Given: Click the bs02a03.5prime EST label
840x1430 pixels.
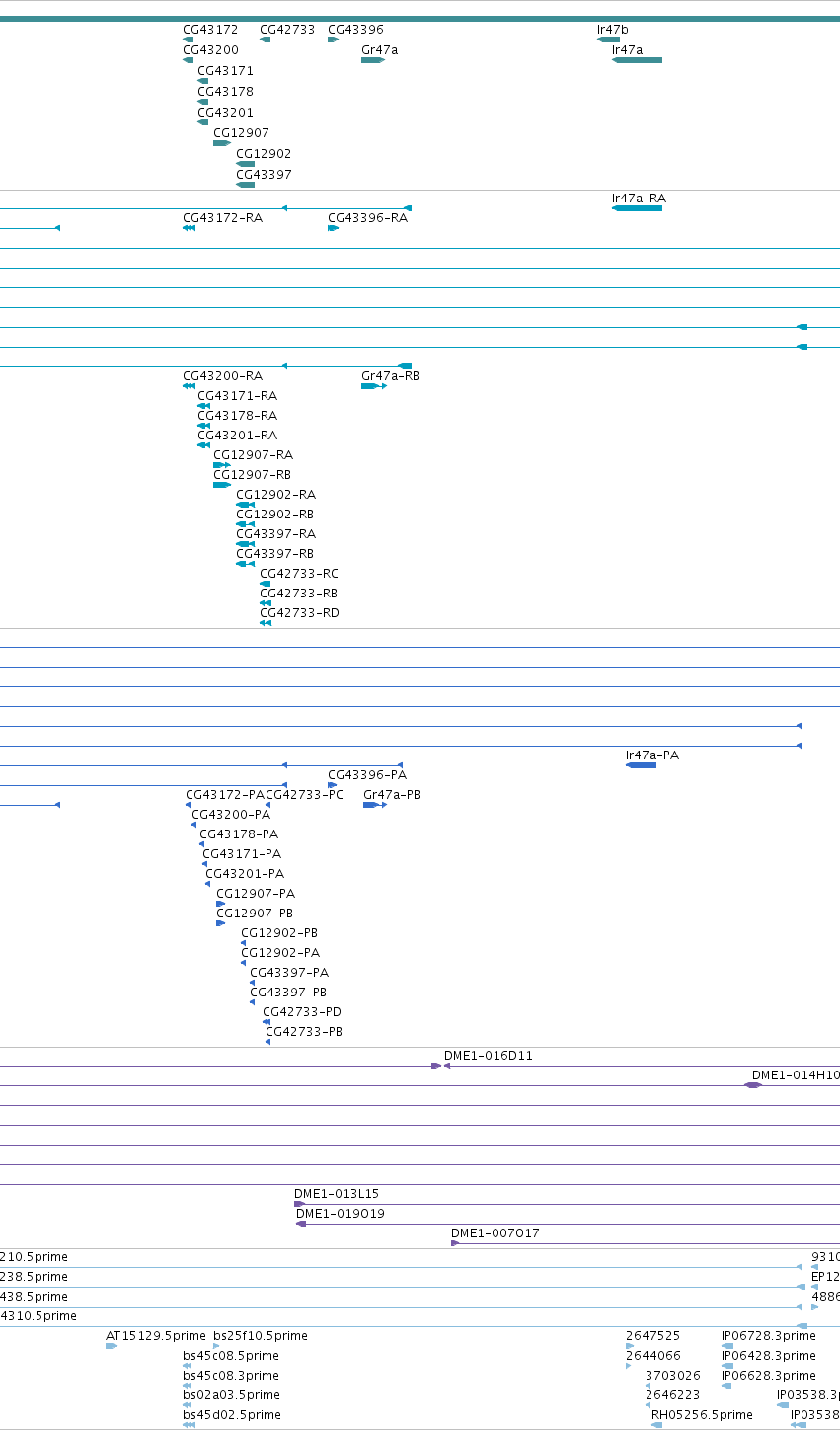Looking at the screenshot, I should point(231,1395).
